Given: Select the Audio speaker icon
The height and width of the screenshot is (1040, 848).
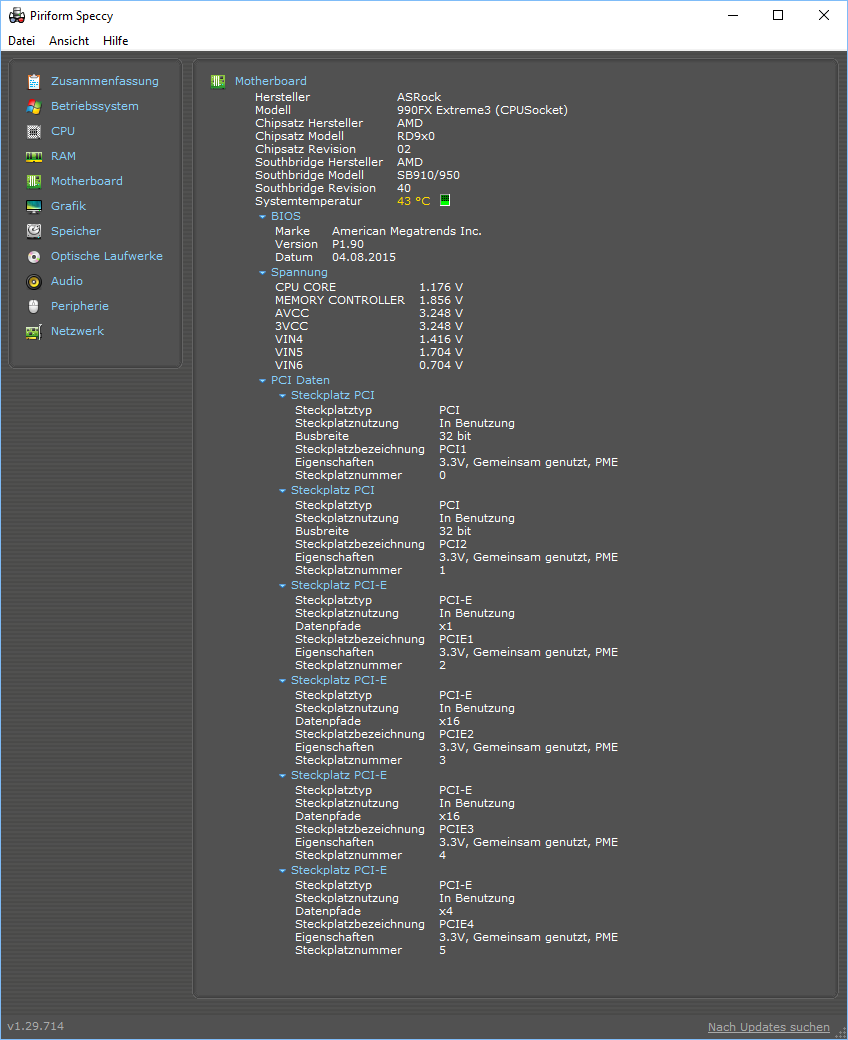Looking at the screenshot, I should [x=34, y=282].
